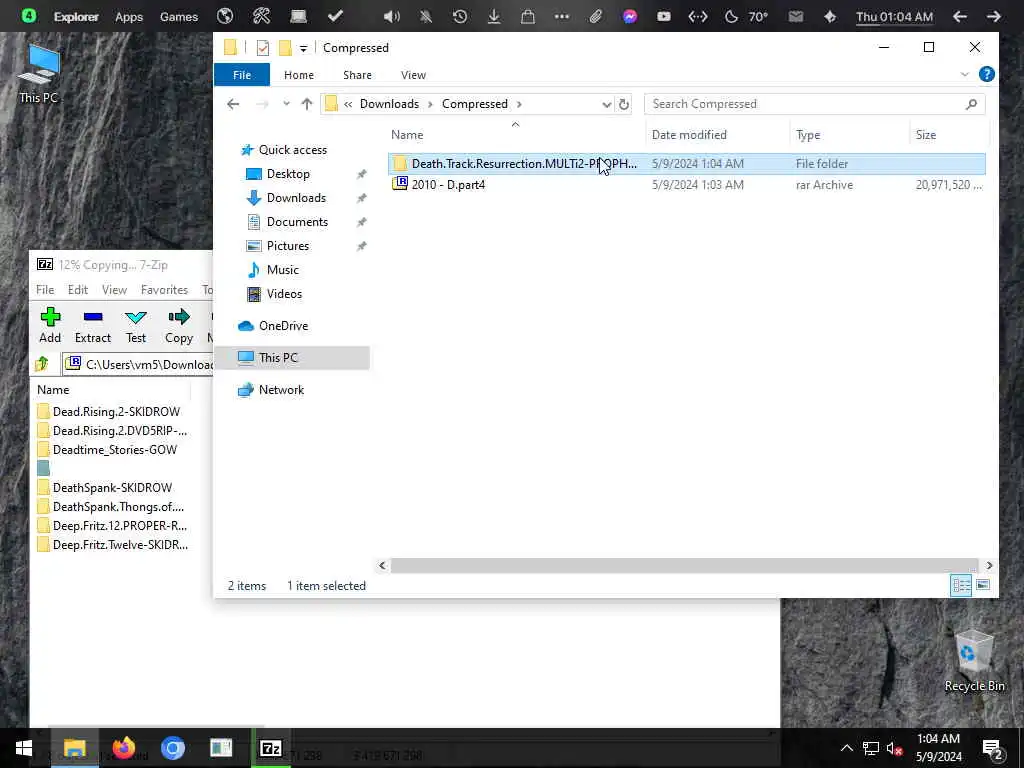Open the Windows Start menu

point(24,748)
